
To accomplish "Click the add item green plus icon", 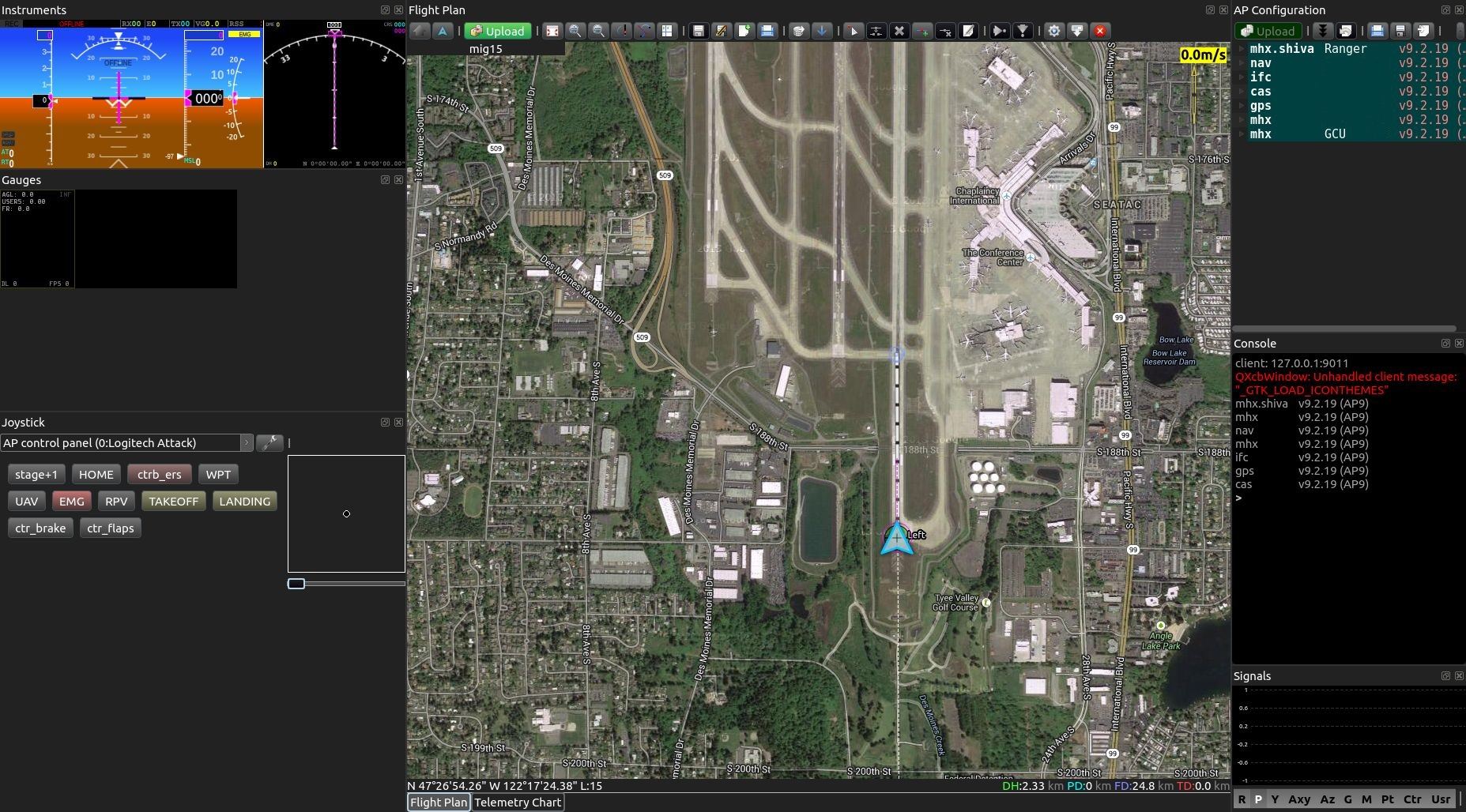I will click(921, 31).
